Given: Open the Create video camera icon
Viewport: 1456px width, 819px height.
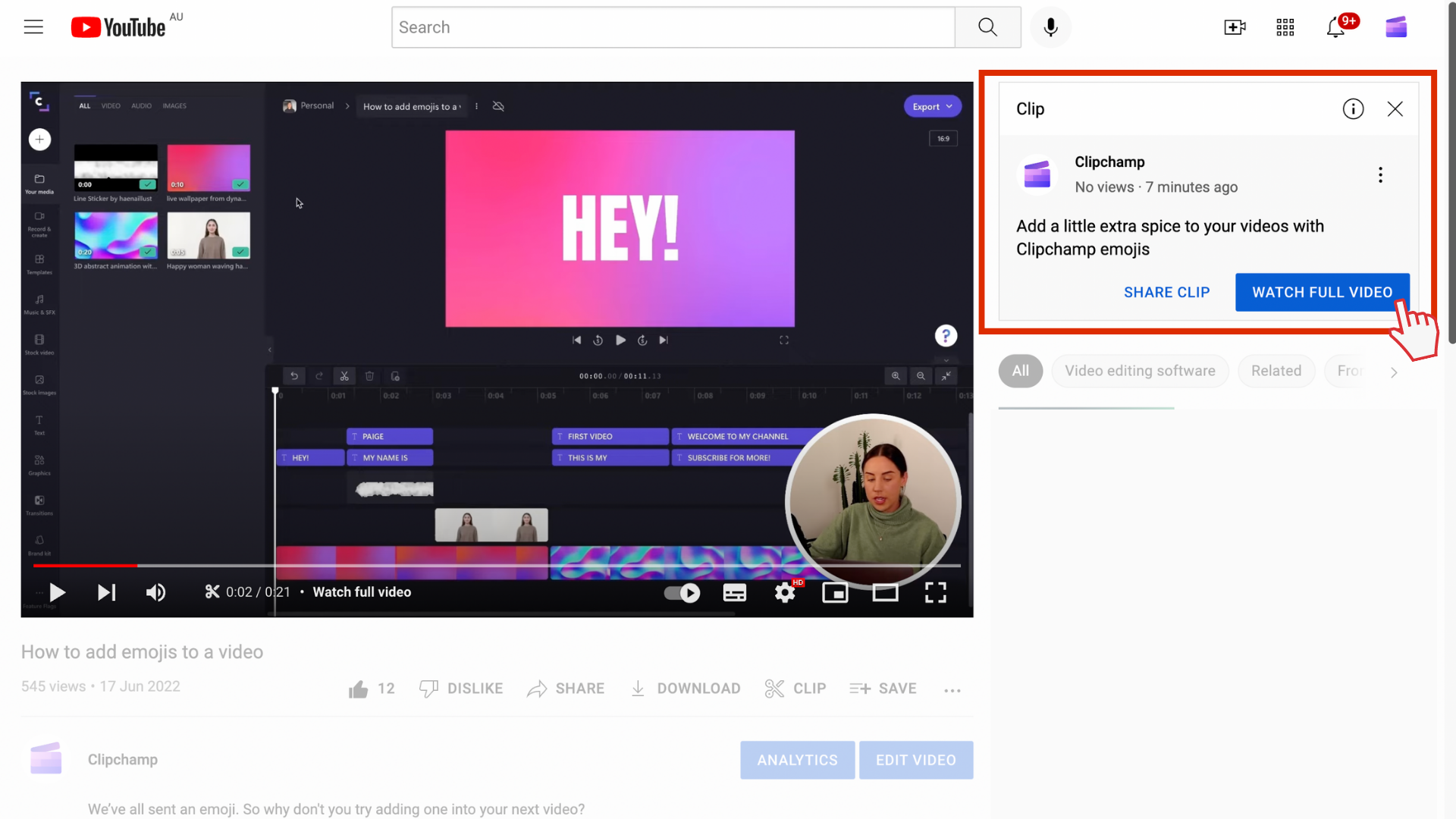Looking at the screenshot, I should point(1235,27).
